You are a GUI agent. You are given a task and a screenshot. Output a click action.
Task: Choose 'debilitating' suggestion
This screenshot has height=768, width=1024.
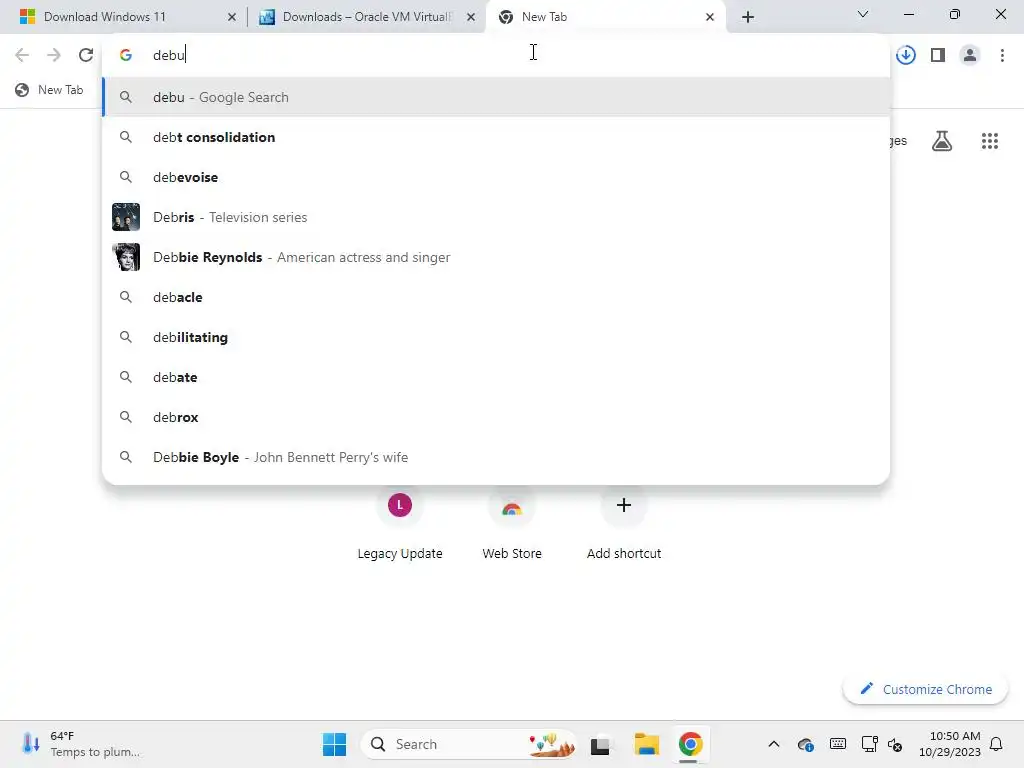[x=496, y=337]
